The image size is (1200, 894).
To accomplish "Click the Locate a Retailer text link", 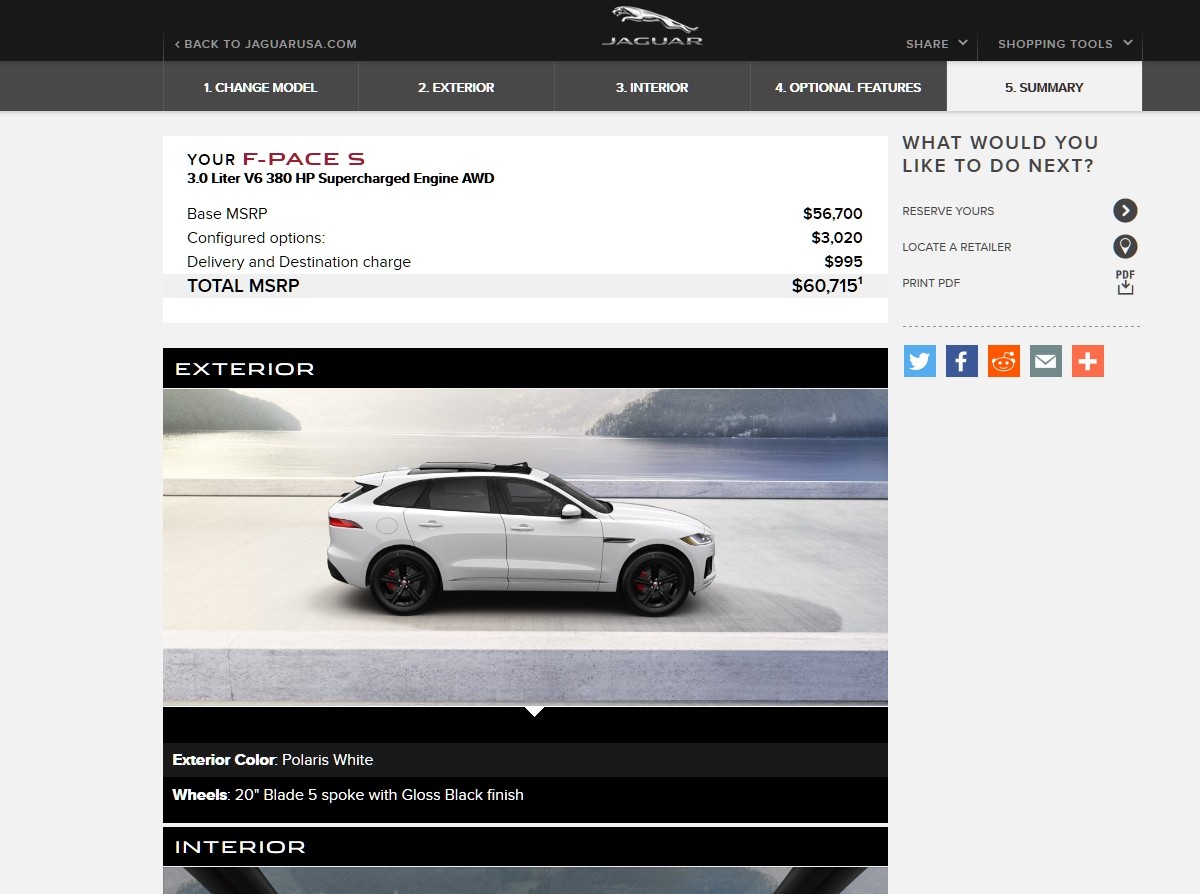I will point(956,247).
